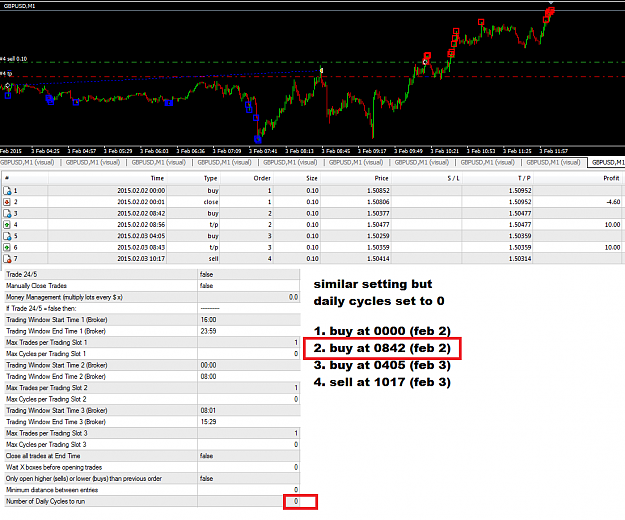Select the 'If Trade 24/5 = false then:' row

[152, 308]
